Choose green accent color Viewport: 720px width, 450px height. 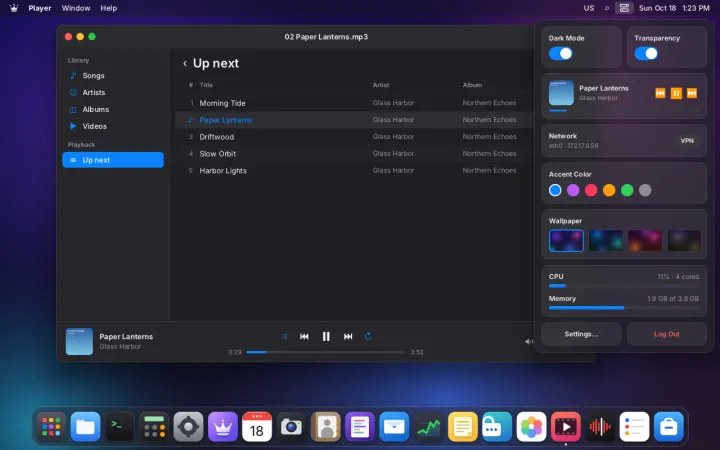point(627,190)
